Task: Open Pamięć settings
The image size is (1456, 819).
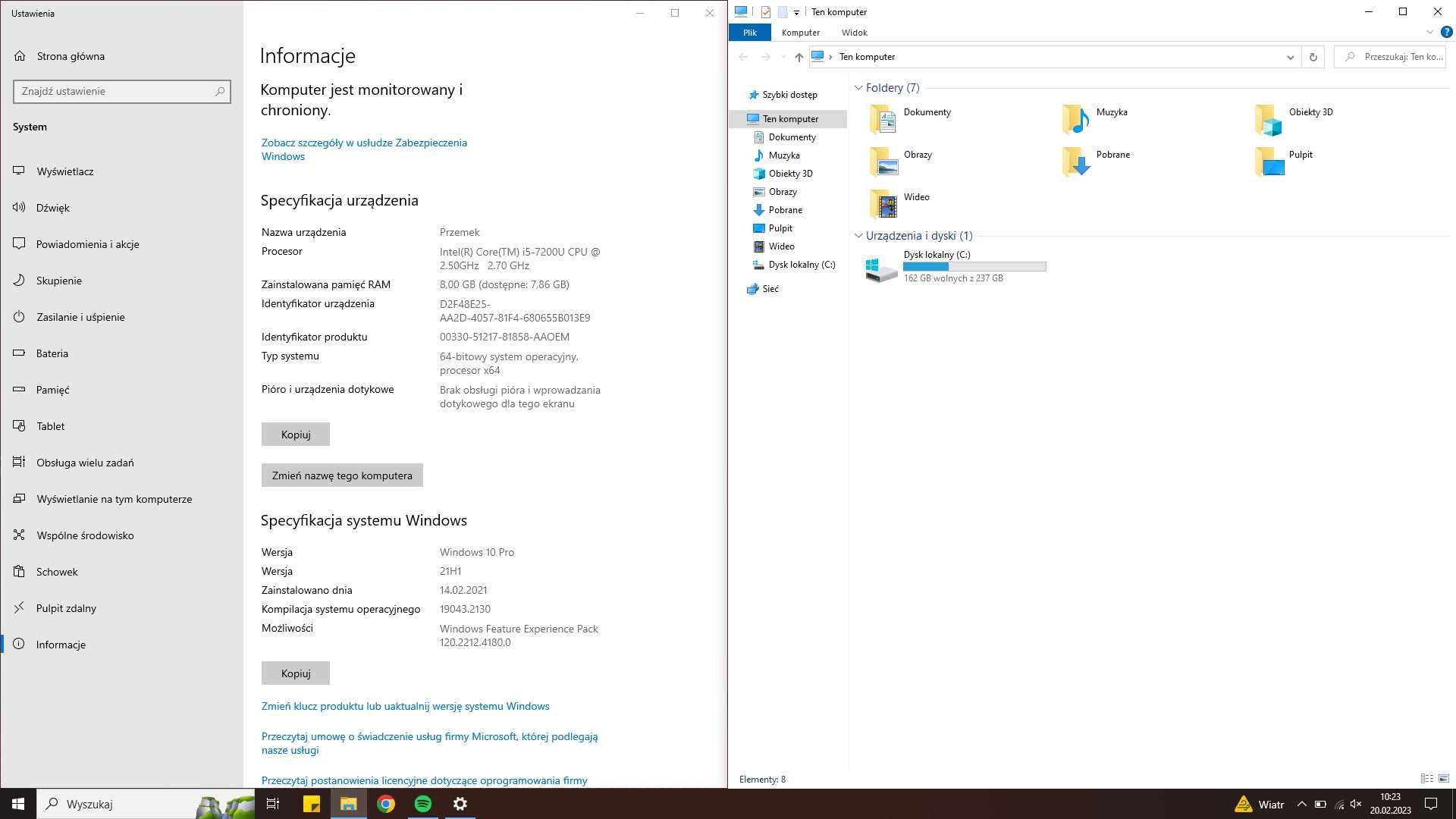Action: (x=121, y=390)
